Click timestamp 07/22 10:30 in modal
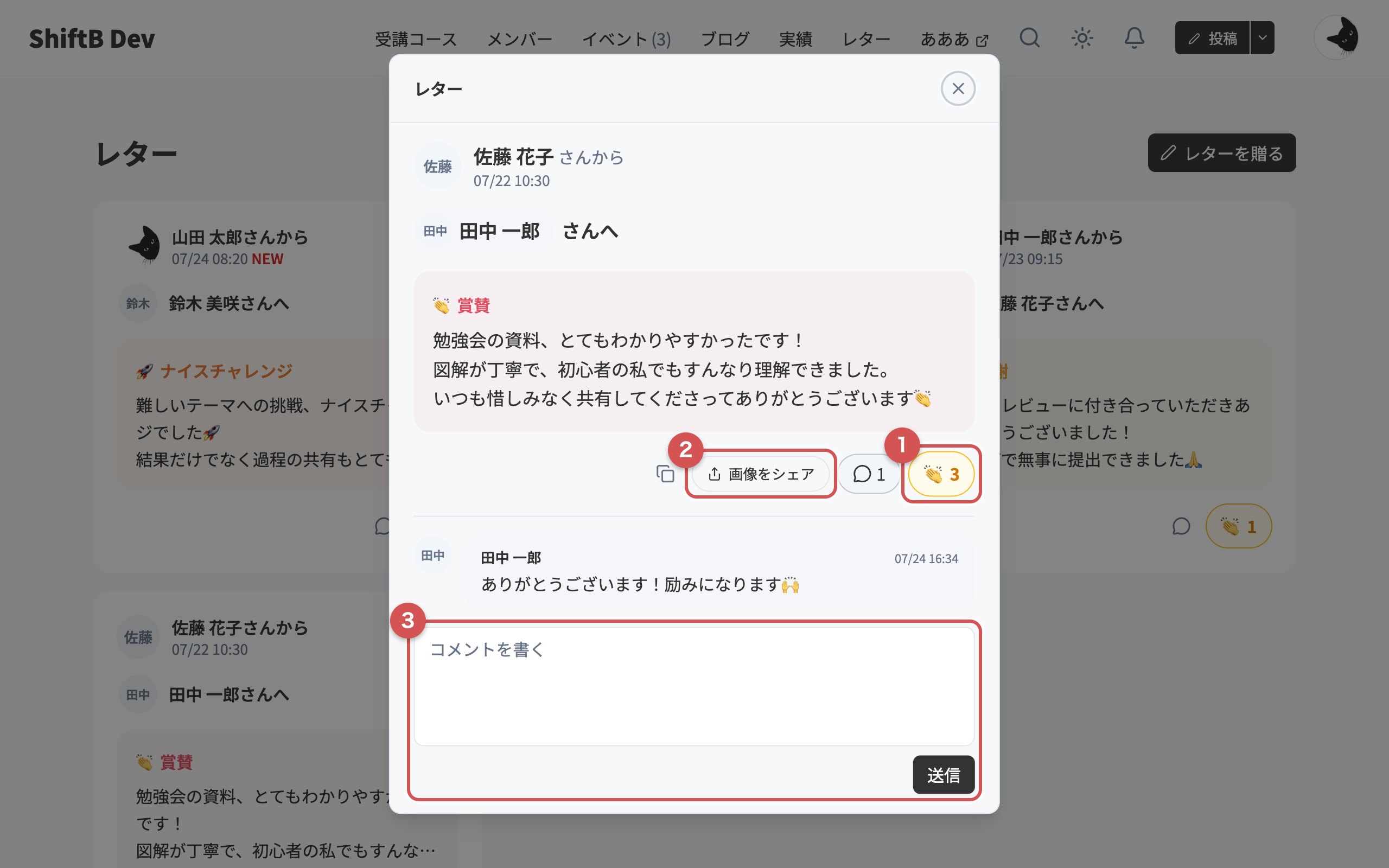The height and width of the screenshot is (868, 1389). click(512, 181)
